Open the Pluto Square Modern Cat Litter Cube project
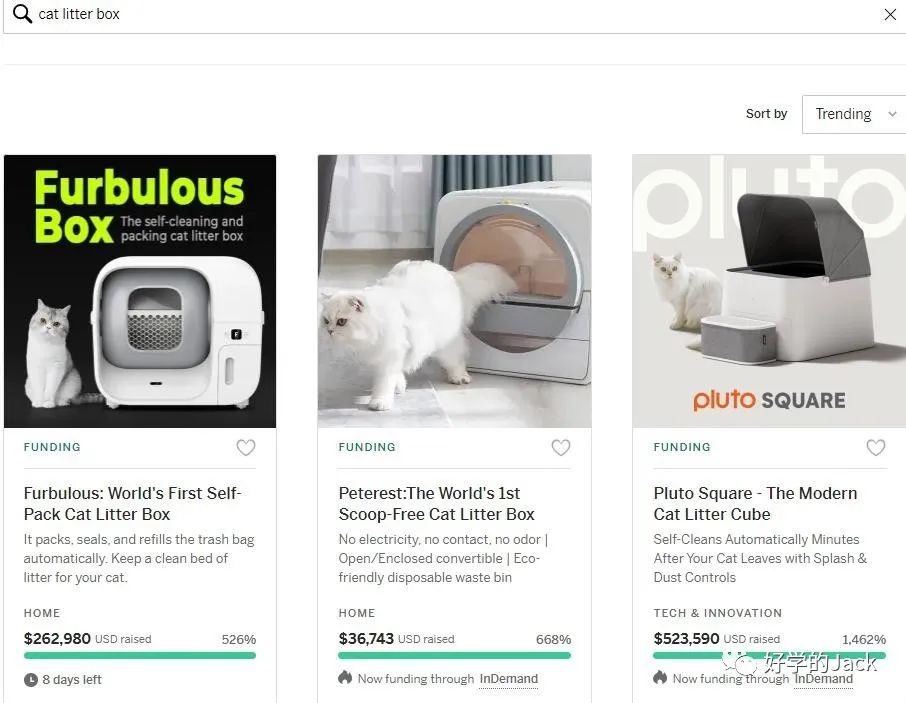906x703 pixels. pos(755,503)
